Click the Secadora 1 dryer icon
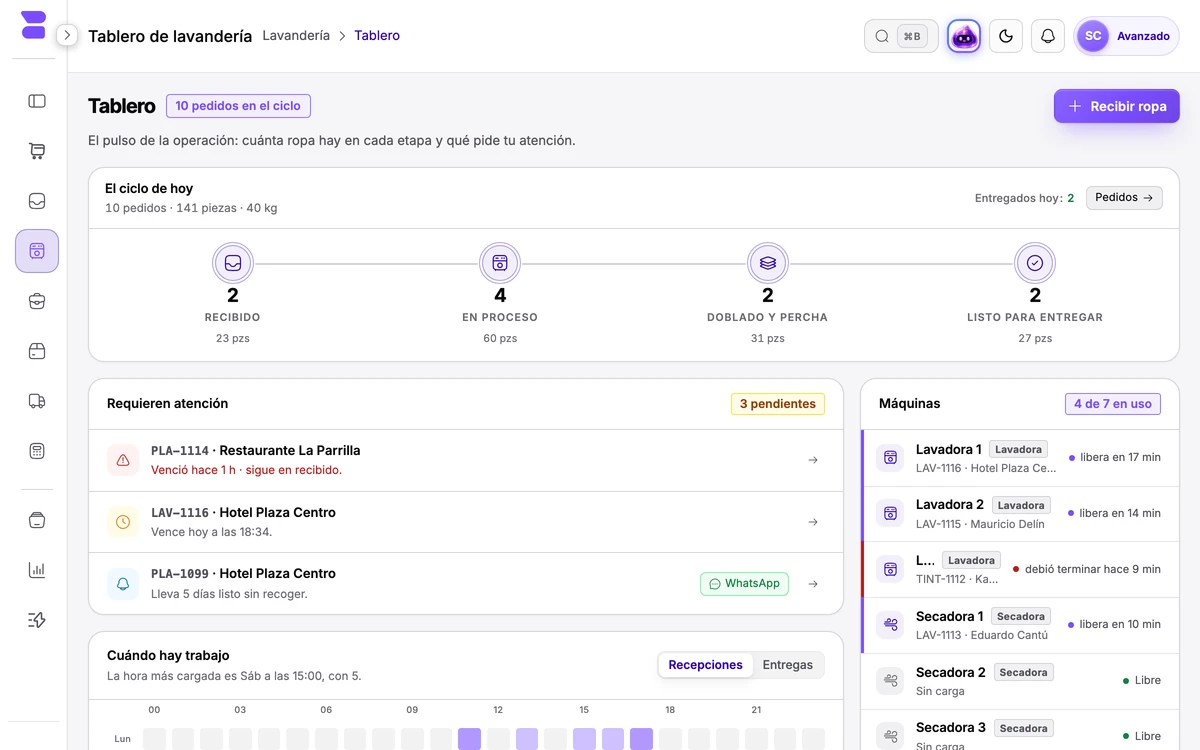Viewport: 1200px width, 750px height. [x=890, y=624]
